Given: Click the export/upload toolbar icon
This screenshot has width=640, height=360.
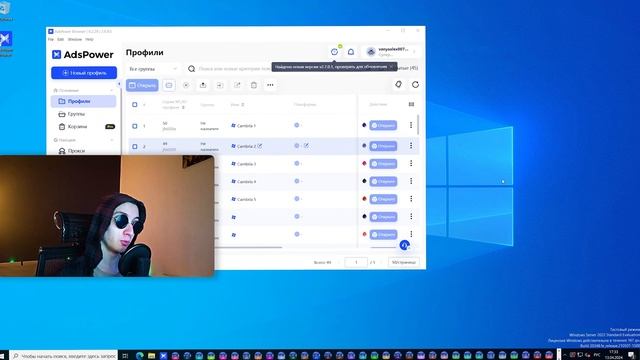Looking at the screenshot, I should point(203,85).
